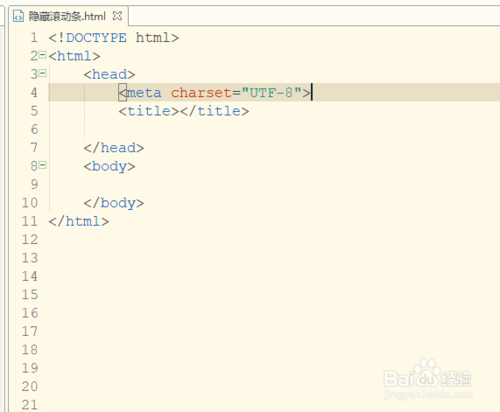Collapse the html tag fold on line 2
Viewport: 500px width, 412px height.
(x=42, y=55)
